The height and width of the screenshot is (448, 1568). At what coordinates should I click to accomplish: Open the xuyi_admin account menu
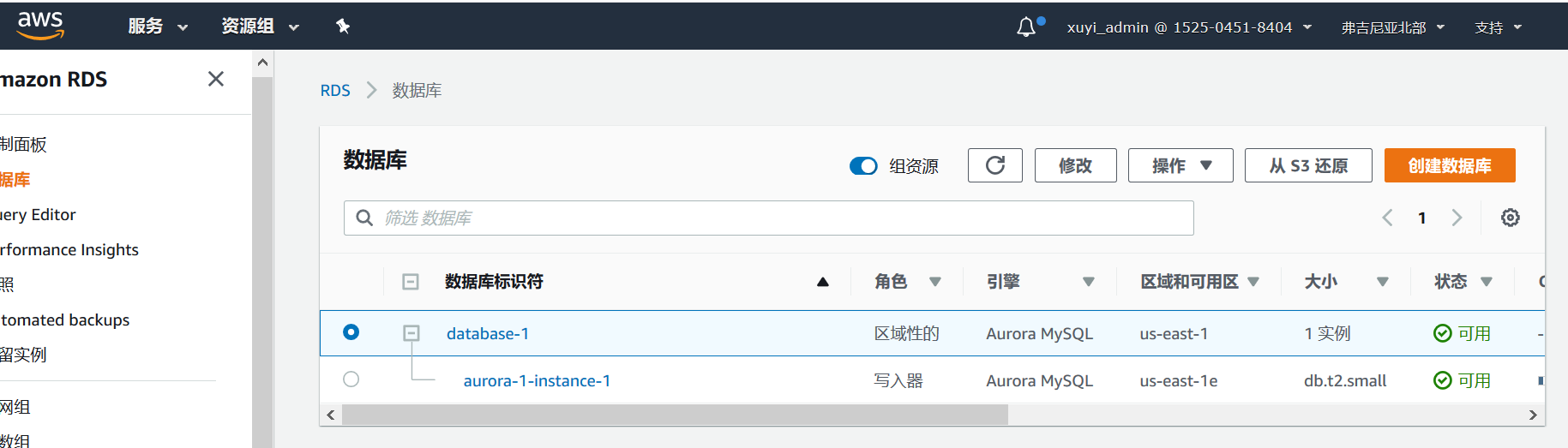(1189, 27)
